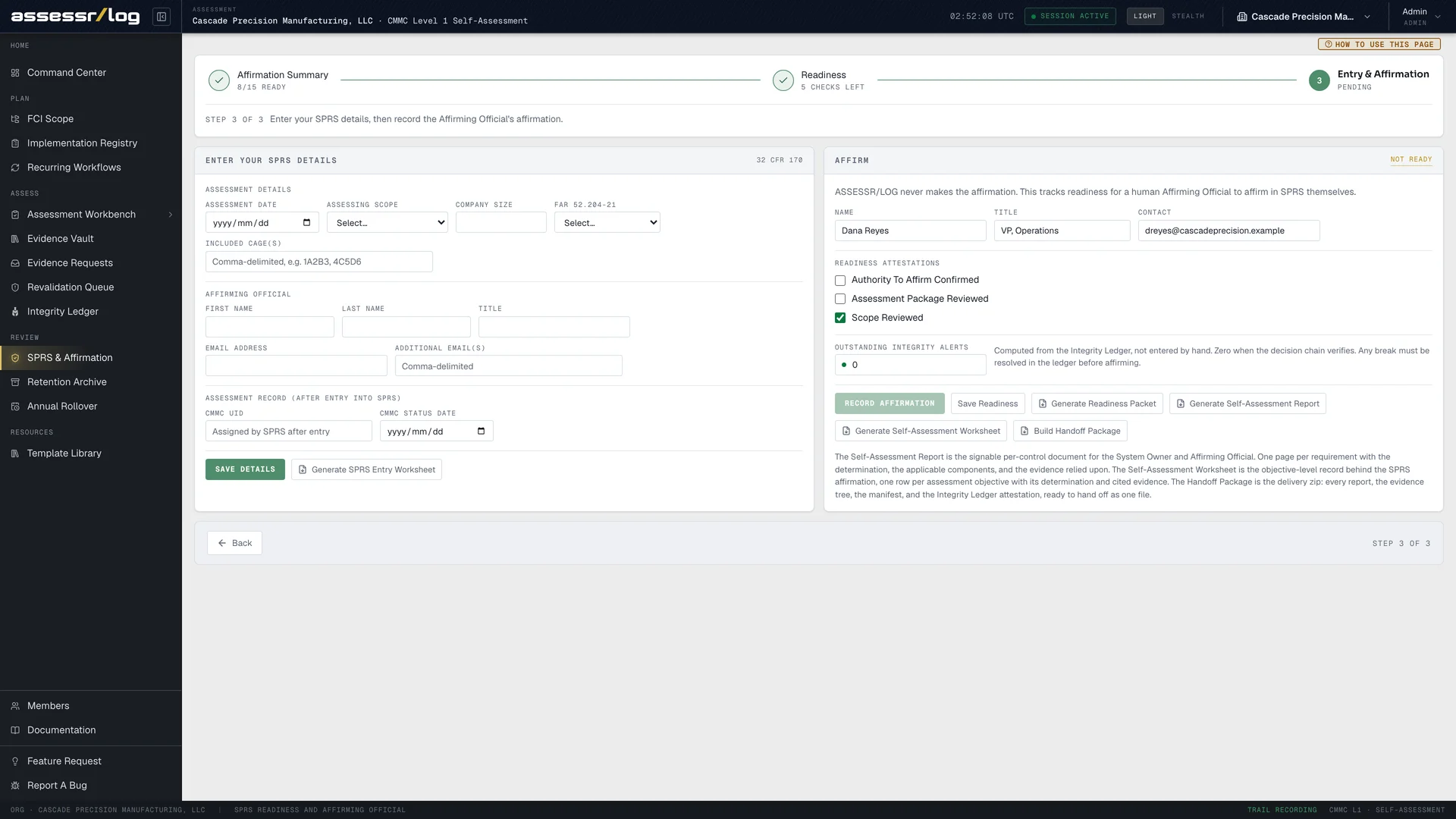Click the Readiness checkmark step circle
Viewport: 1456px width, 819px height.
click(x=783, y=80)
